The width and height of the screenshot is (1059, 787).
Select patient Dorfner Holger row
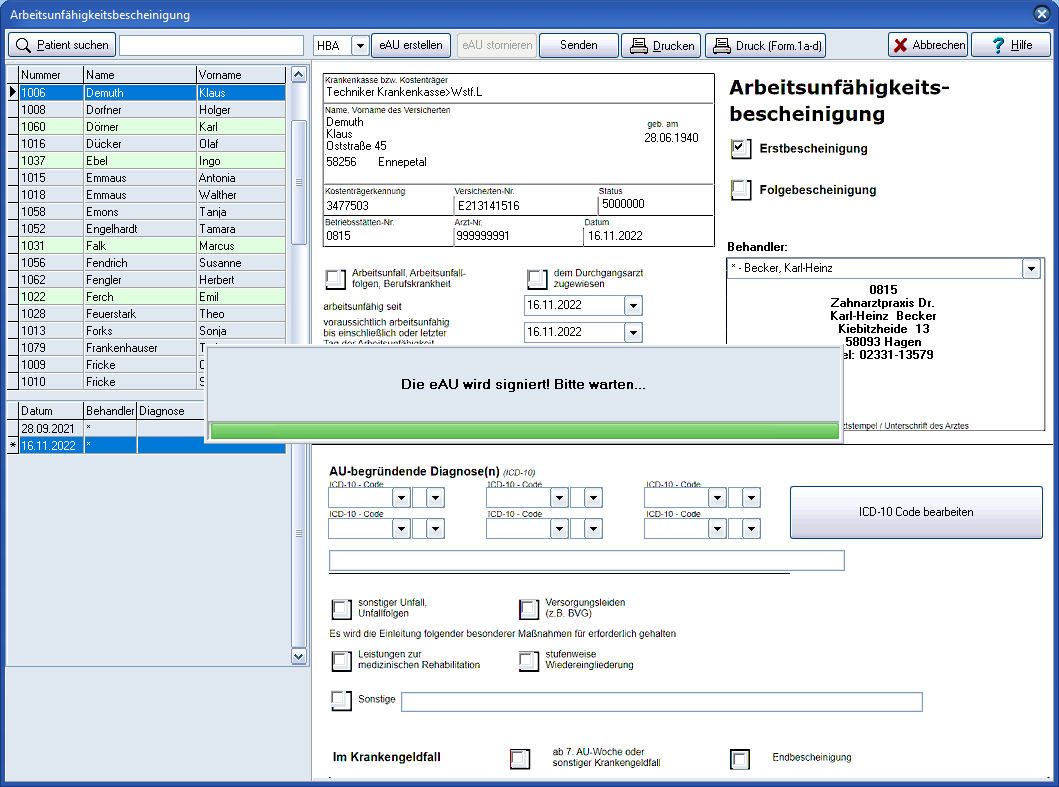(x=152, y=109)
